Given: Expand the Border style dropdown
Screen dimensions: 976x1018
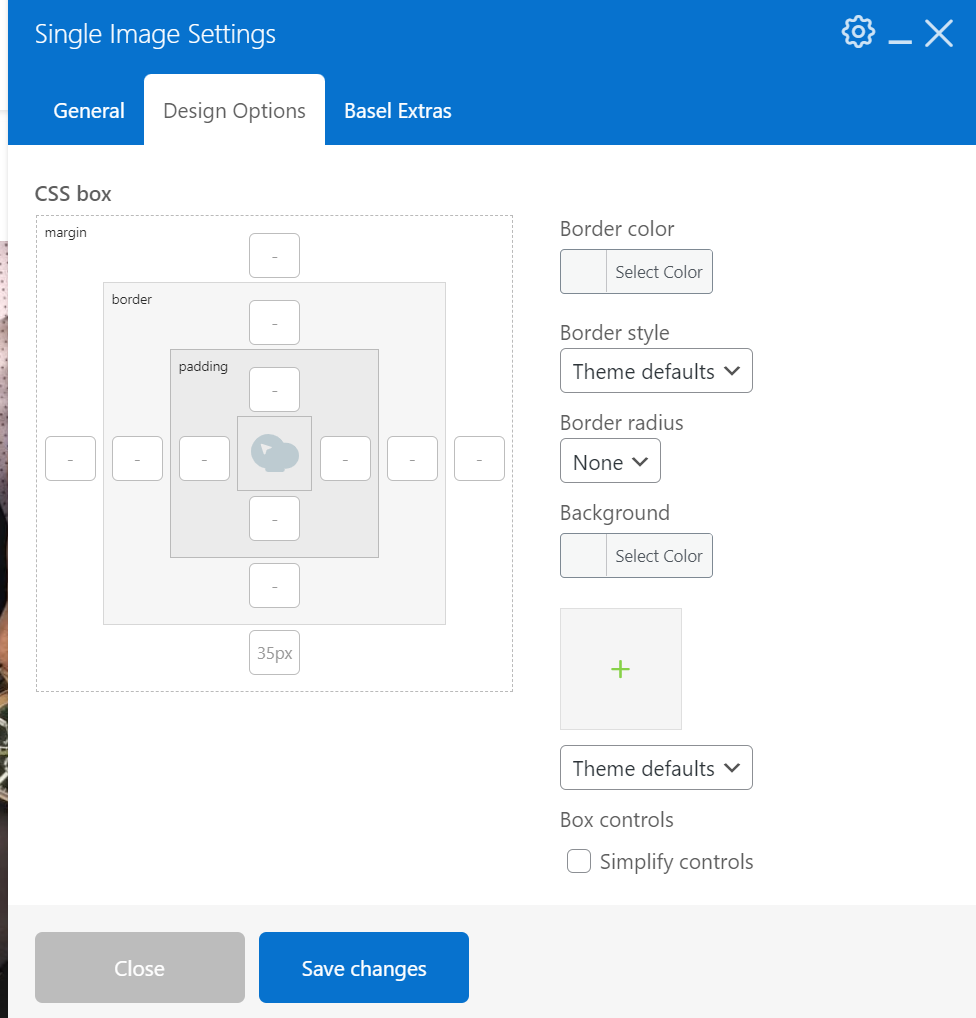Looking at the screenshot, I should coord(656,371).
